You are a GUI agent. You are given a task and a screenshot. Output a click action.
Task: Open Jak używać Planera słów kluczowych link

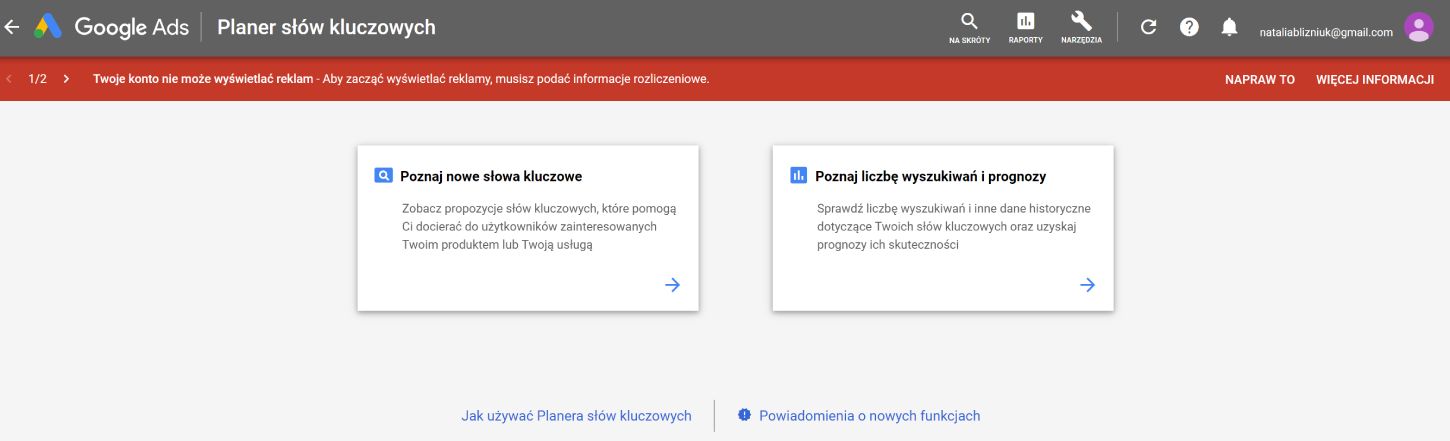click(x=576, y=416)
